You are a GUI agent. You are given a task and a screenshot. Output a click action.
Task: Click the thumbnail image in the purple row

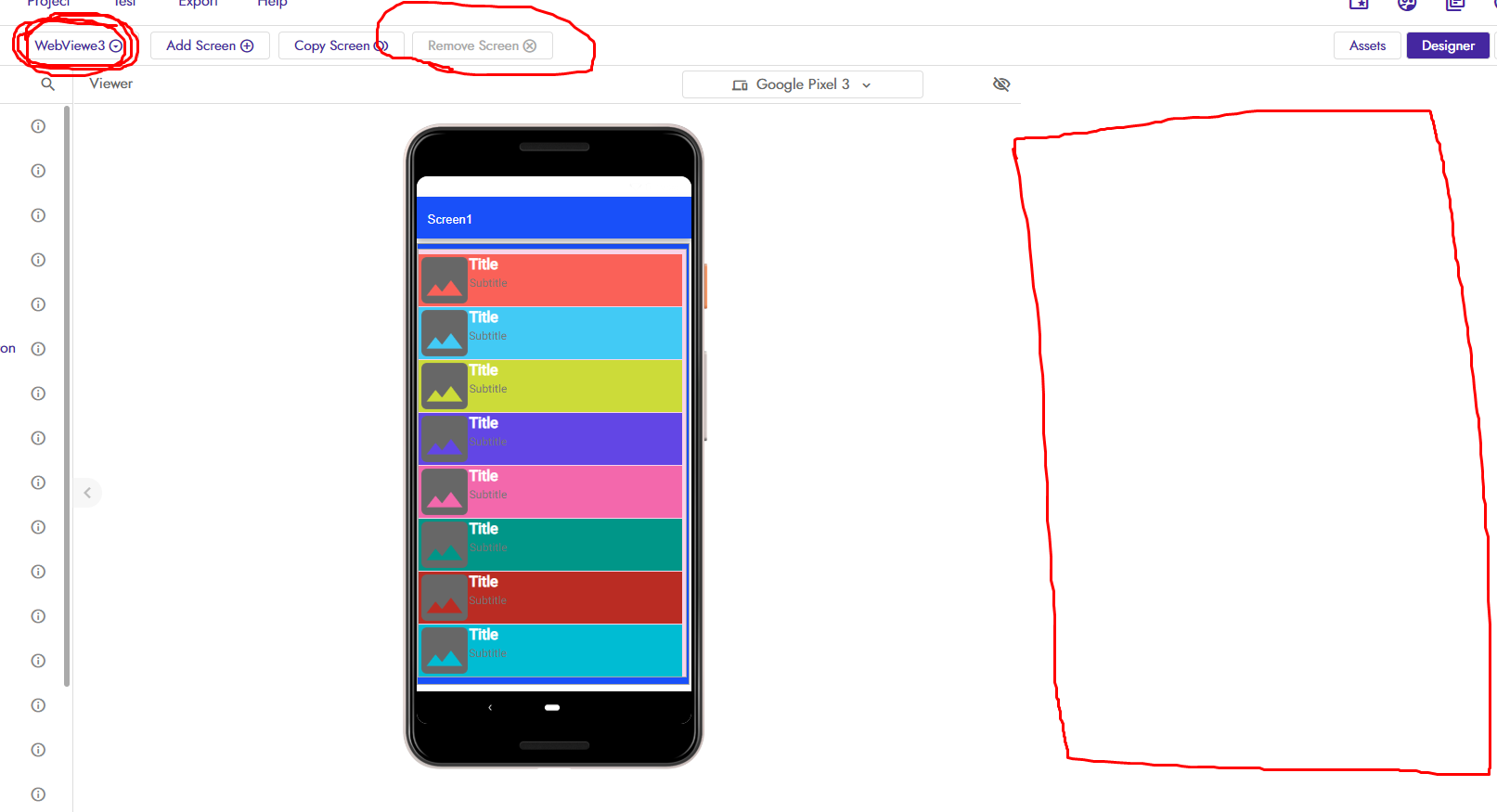point(445,439)
